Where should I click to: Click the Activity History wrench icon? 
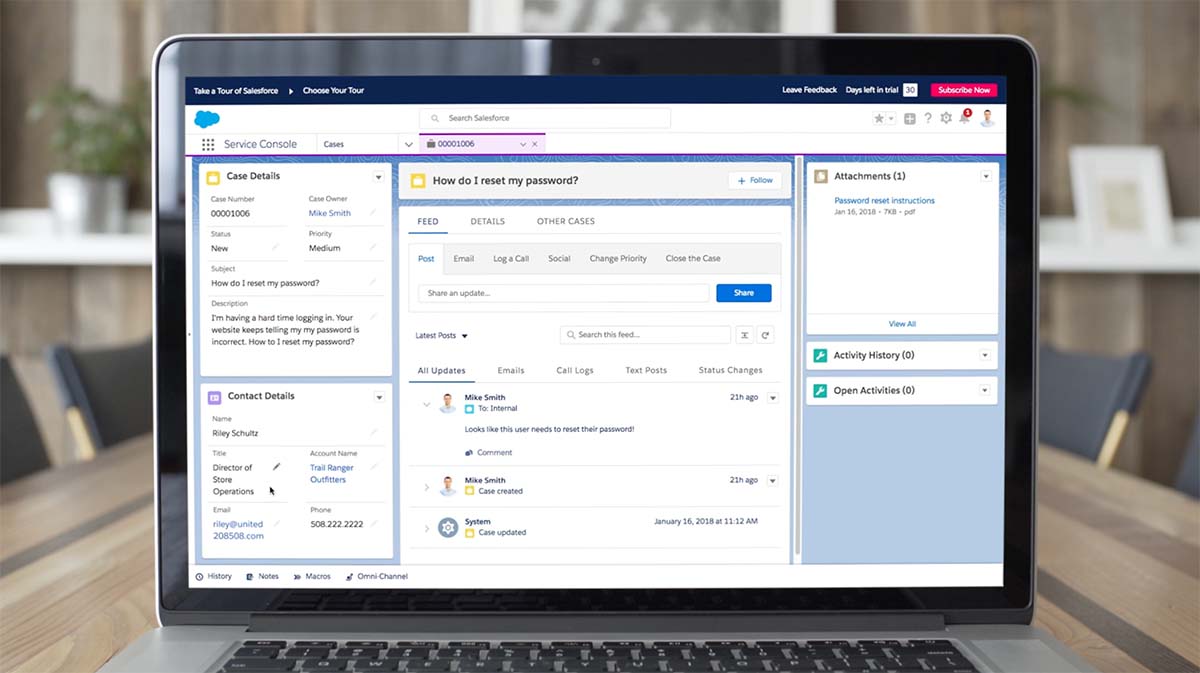click(x=820, y=356)
